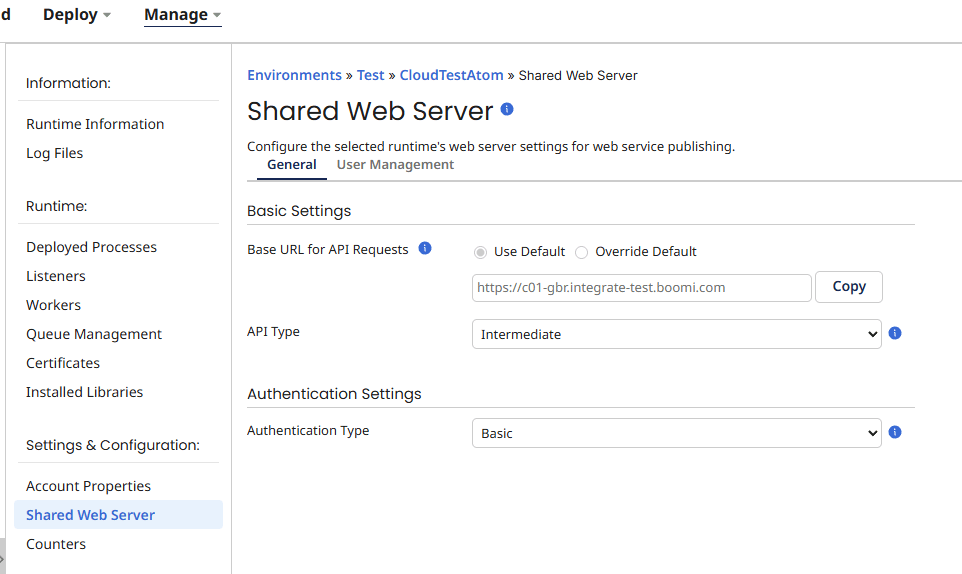The image size is (962, 574).
Task: Switch to the User Management tab
Action: pyautogui.click(x=395, y=165)
